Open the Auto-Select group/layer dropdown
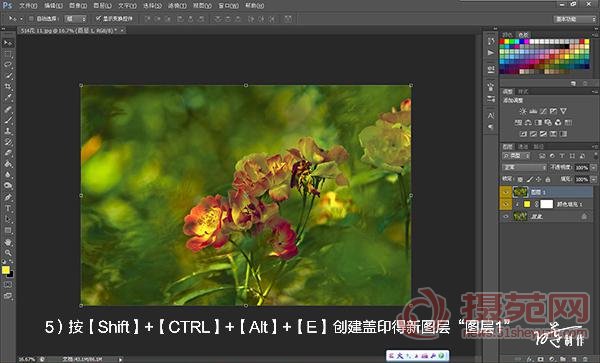Screen dimensions: 600x363 coord(76,18)
